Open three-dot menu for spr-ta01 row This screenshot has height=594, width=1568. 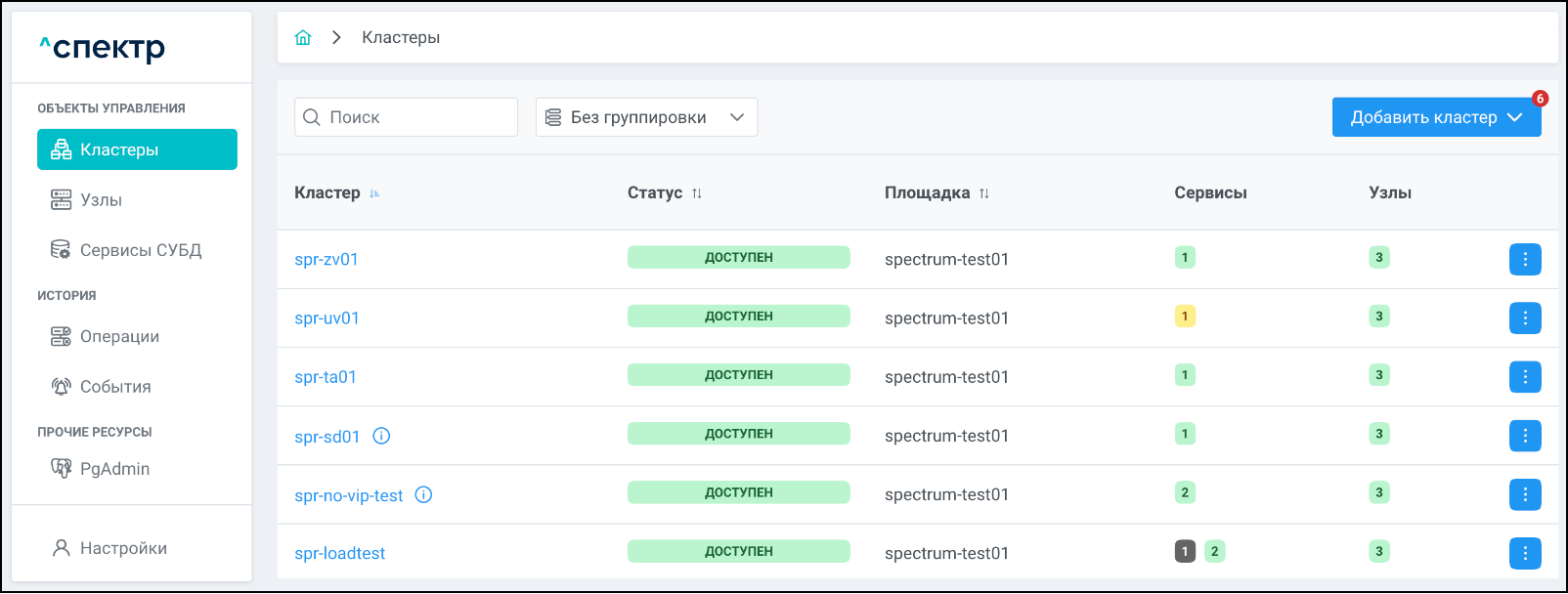coord(1524,376)
